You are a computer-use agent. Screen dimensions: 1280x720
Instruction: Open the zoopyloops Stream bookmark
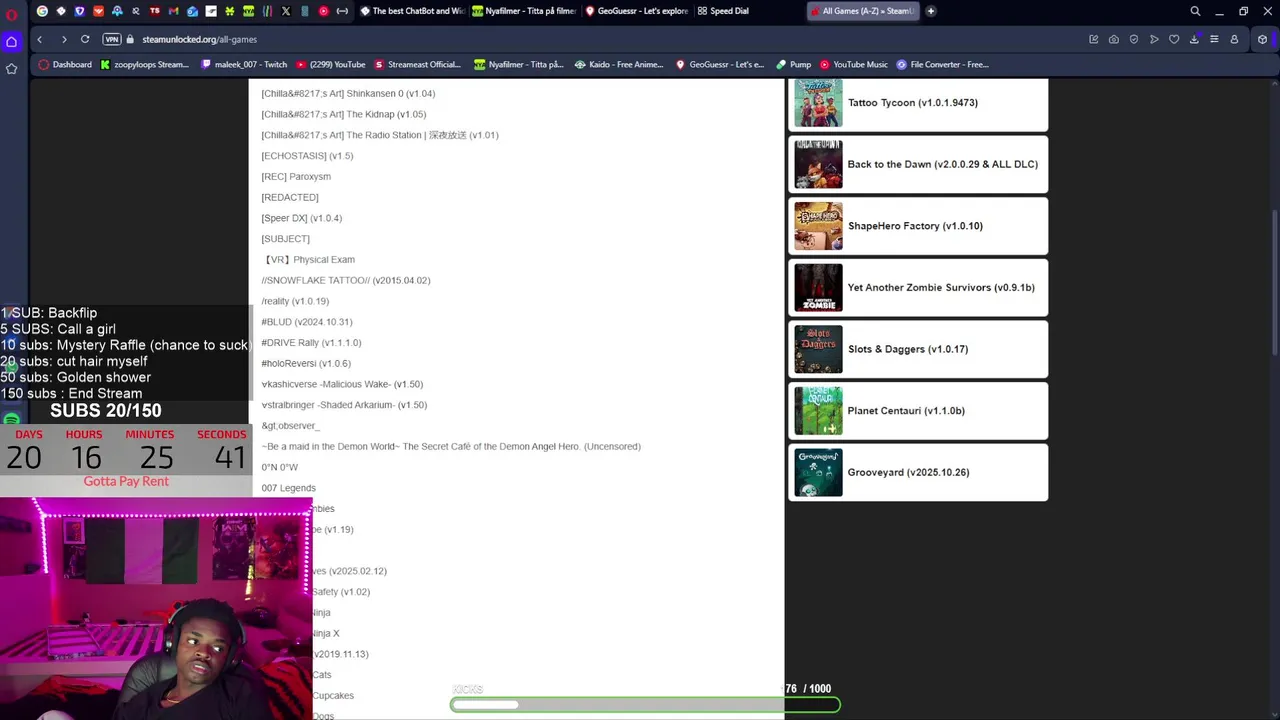[144, 64]
